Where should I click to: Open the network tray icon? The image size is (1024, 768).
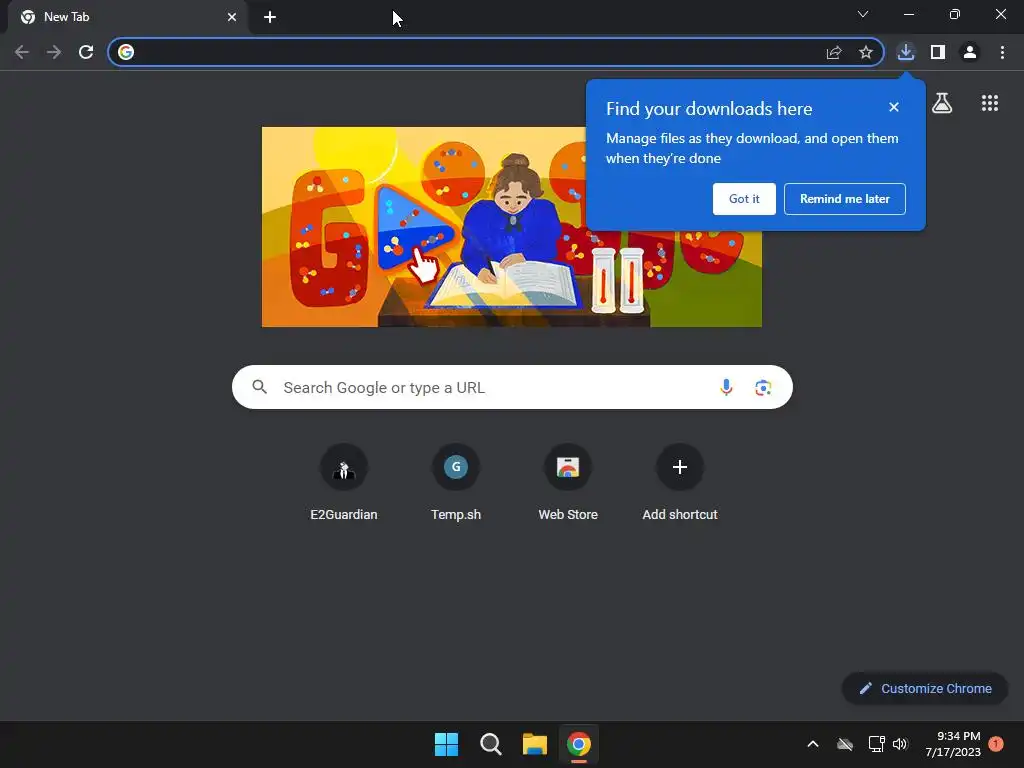pos(876,744)
